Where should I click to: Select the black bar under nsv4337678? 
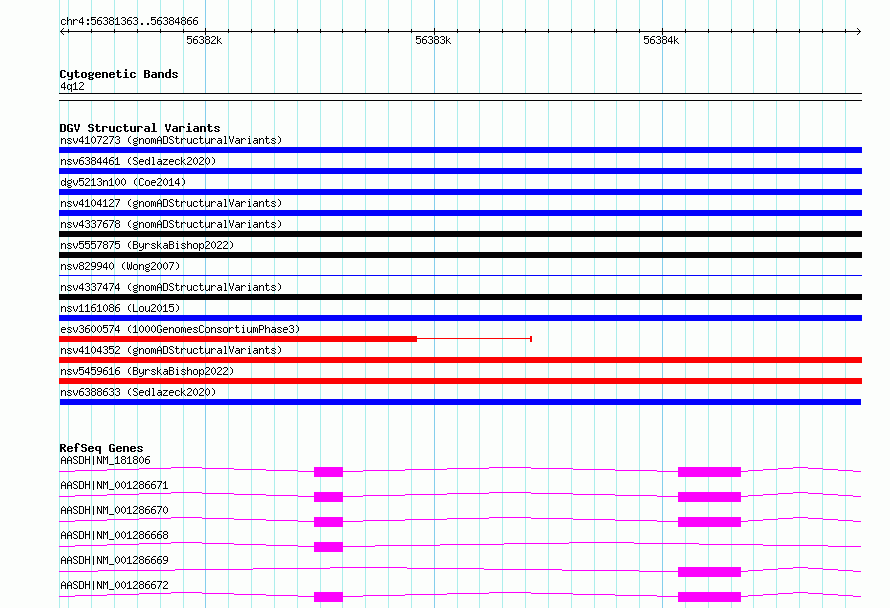460,234
